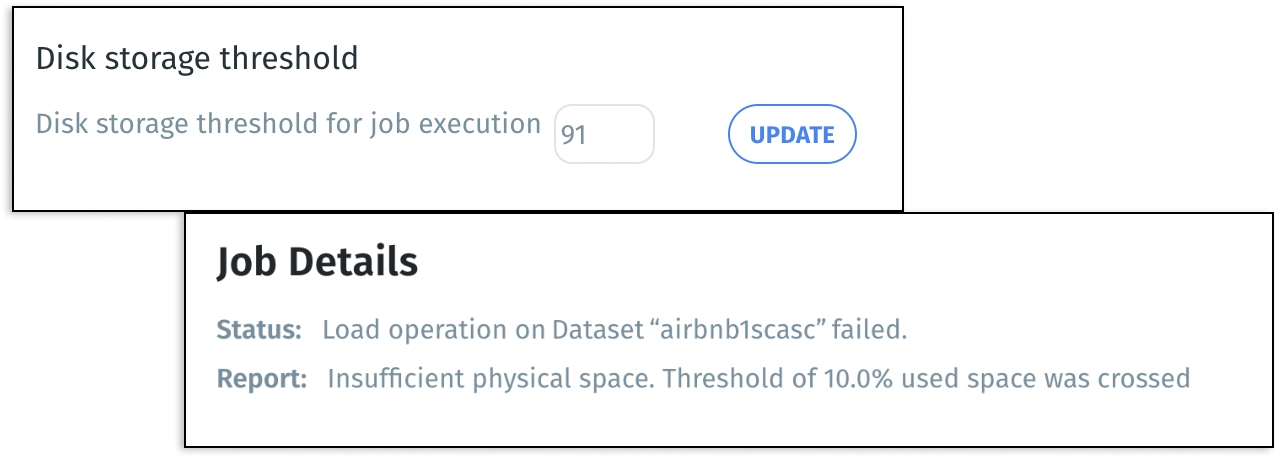Select the "Disk storage threshold for job execution" label

288,124
